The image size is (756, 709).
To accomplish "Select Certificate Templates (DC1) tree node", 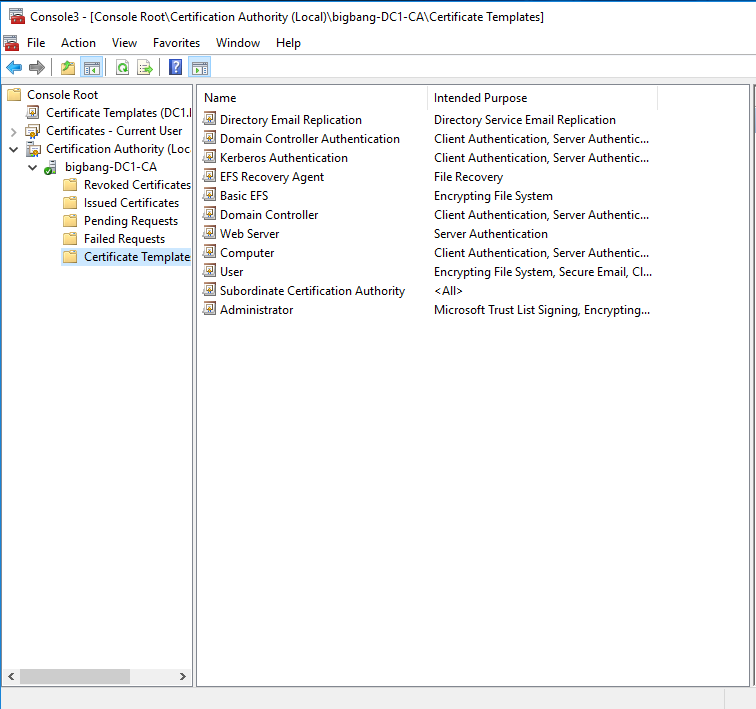I will [x=119, y=113].
